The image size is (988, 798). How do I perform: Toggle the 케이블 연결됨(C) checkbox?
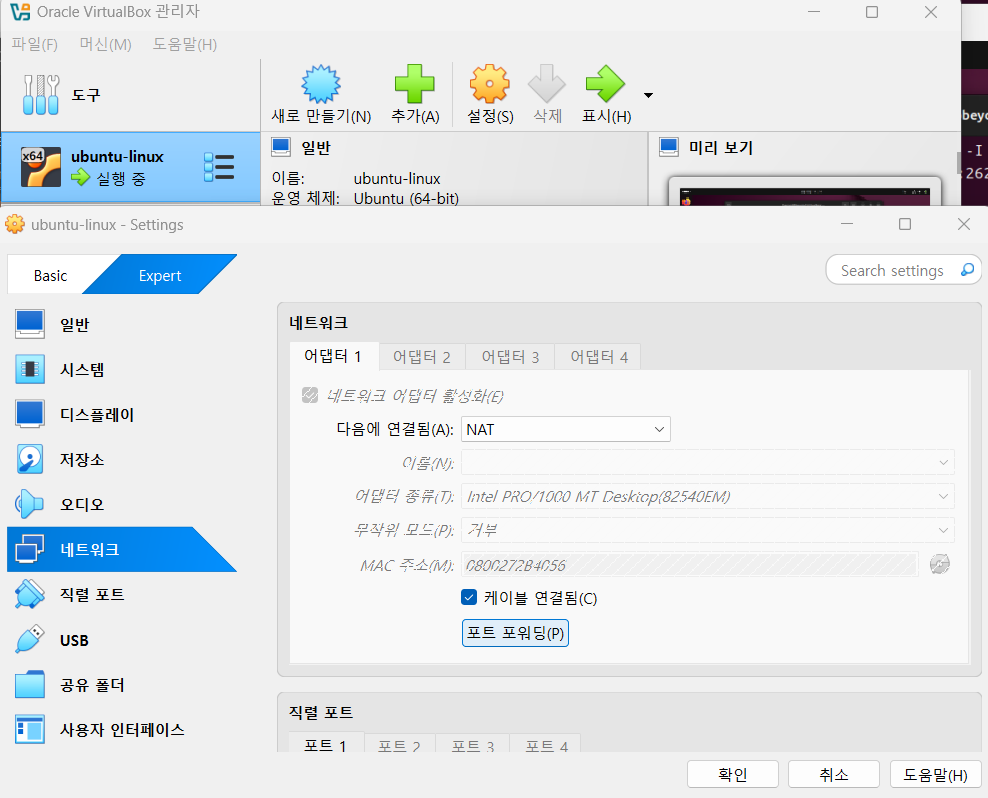(x=469, y=597)
